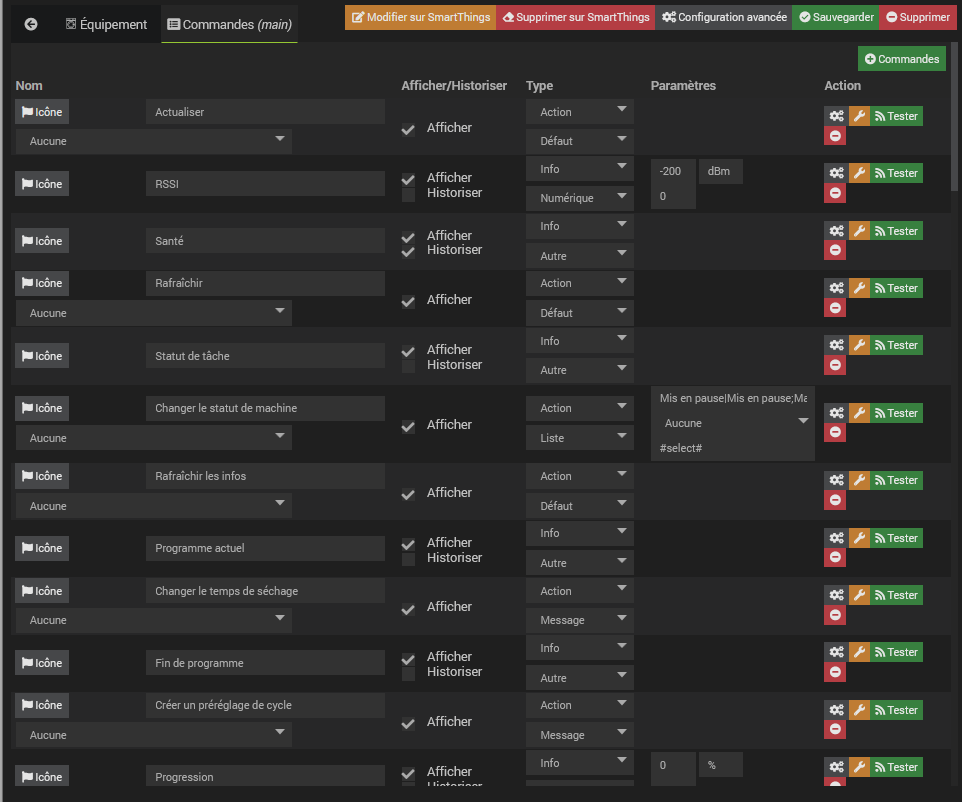Open gears for Changer le temps de séchage
962x802 pixels.
(836, 595)
